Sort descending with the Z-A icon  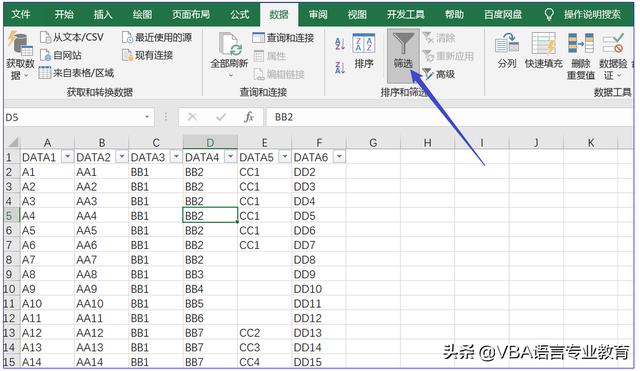(x=340, y=67)
